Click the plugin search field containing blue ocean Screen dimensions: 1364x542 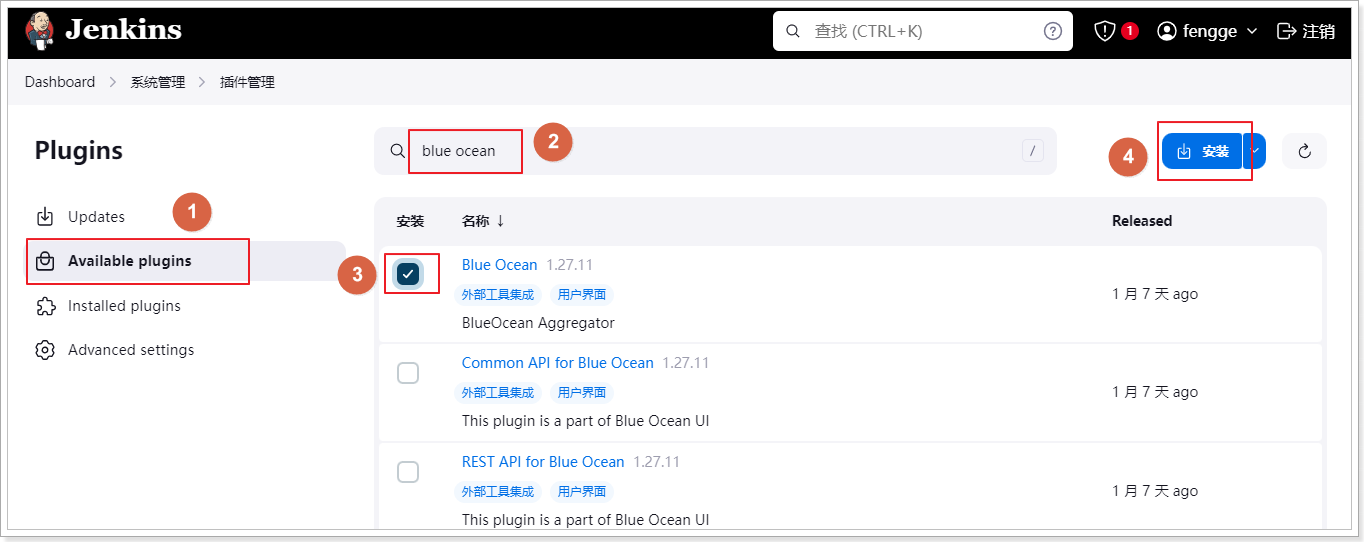[715, 151]
